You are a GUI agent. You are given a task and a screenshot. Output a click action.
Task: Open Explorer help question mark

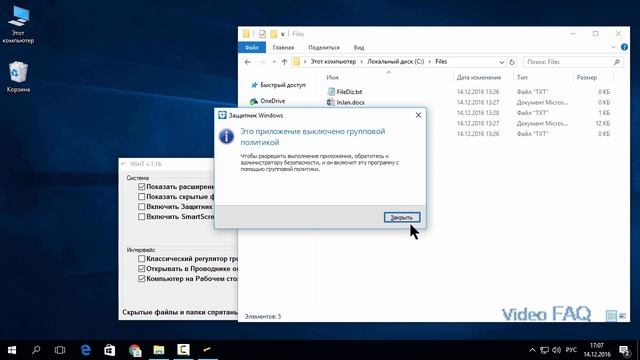pyautogui.click(x=624, y=47)
